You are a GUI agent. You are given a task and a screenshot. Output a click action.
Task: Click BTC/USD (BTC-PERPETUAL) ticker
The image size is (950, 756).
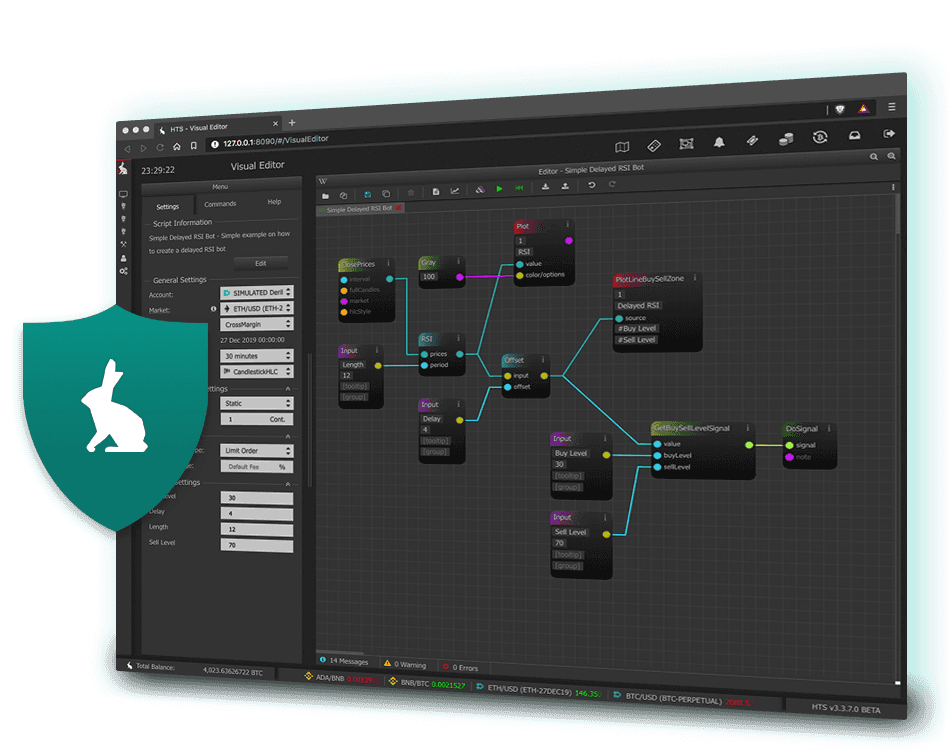click(682, 699)
